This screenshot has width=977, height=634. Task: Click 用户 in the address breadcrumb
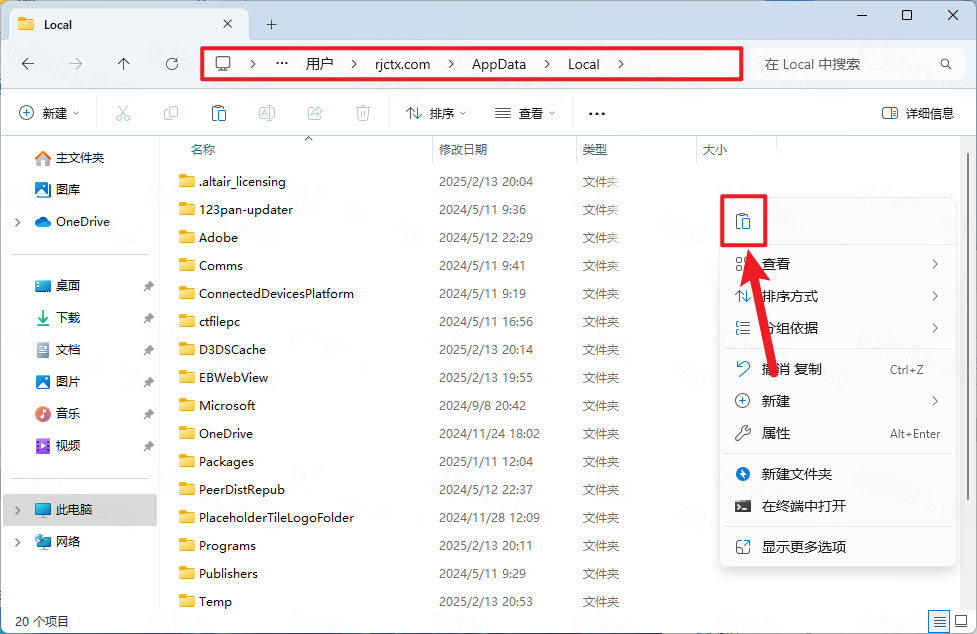(320, 64)
